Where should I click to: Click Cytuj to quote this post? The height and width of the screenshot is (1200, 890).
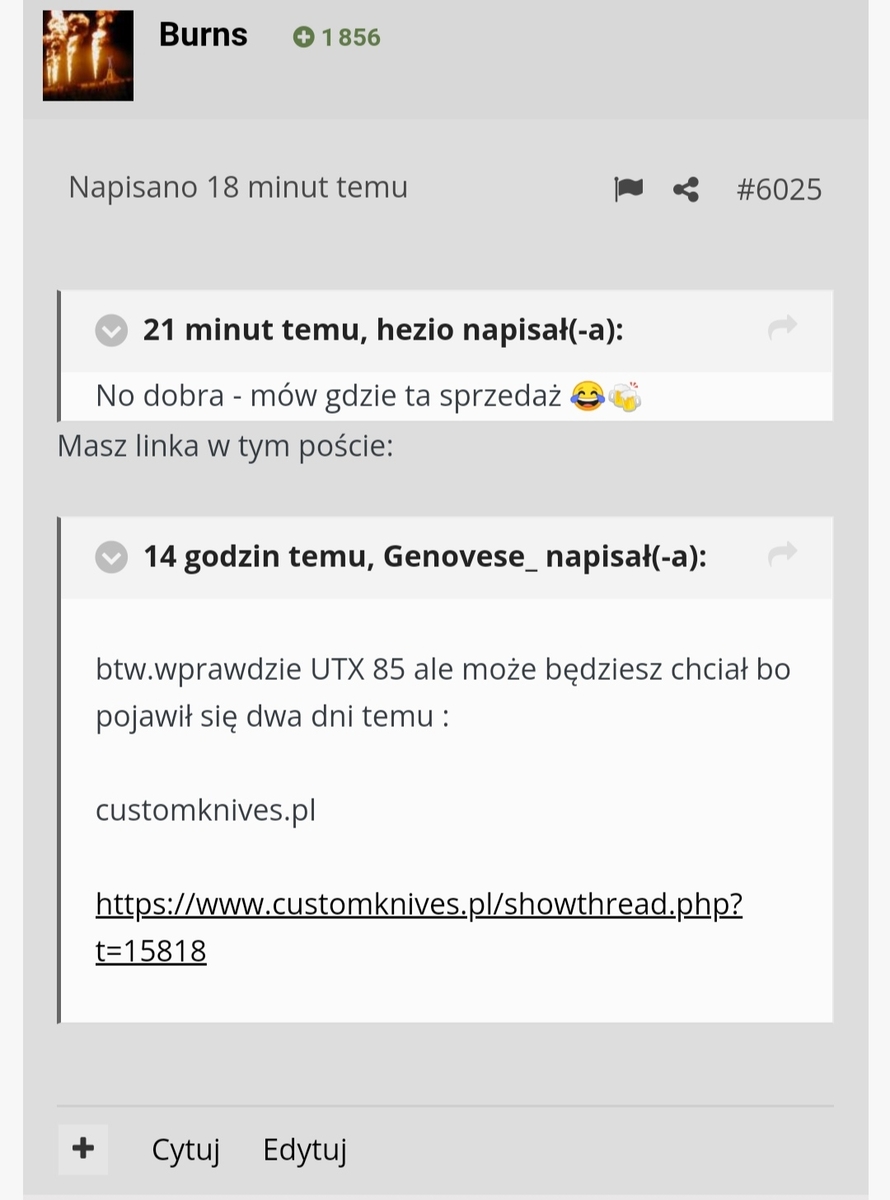coord(186,1150)
